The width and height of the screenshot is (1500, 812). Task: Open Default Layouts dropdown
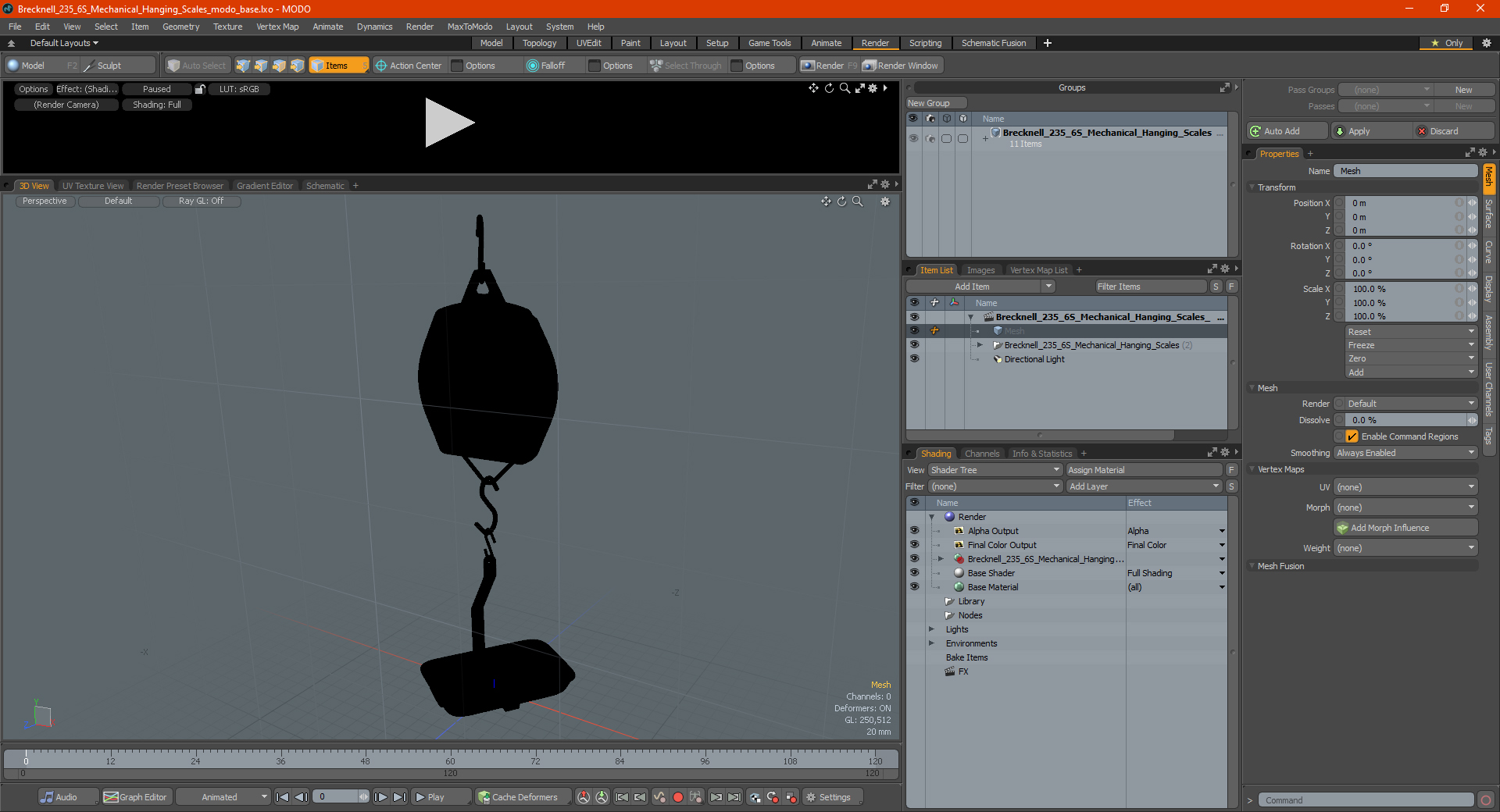tap(64, 43)
